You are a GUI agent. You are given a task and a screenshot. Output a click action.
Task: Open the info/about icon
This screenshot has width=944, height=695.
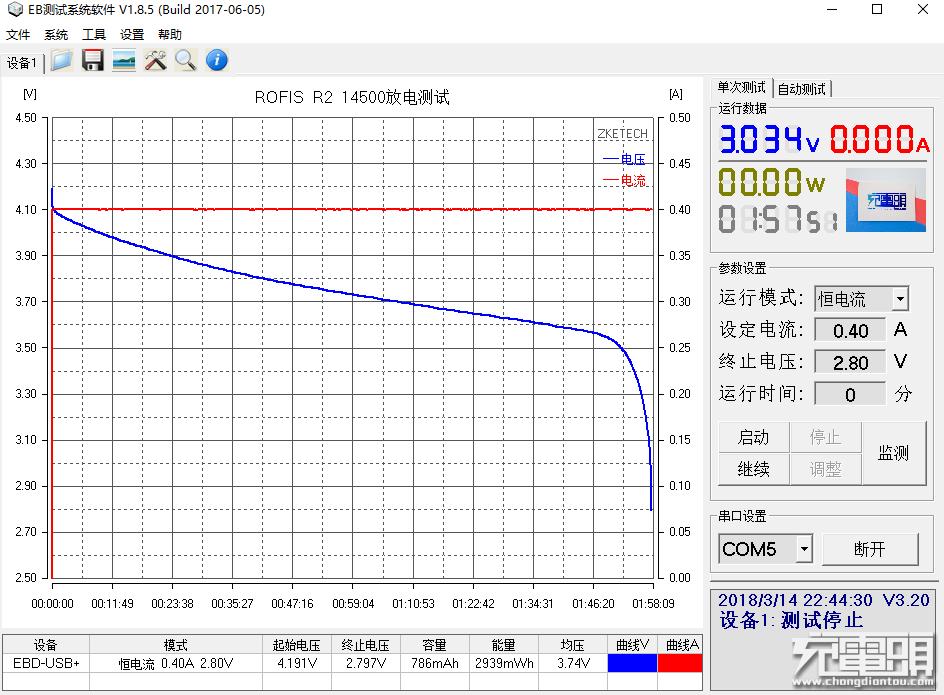click(x=215, y=60)
